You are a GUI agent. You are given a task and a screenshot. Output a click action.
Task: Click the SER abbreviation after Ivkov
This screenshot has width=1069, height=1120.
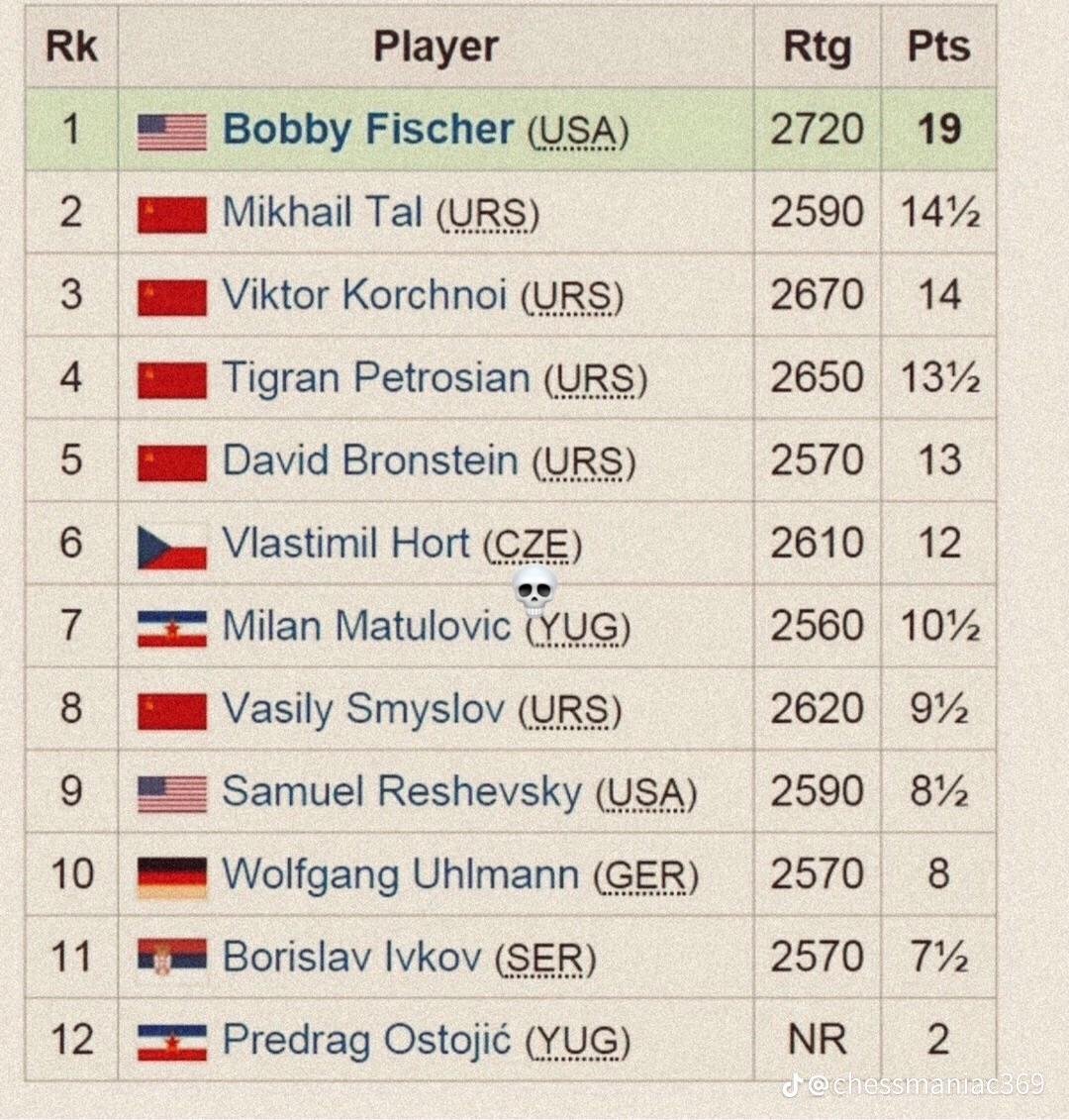coord(545,959)
